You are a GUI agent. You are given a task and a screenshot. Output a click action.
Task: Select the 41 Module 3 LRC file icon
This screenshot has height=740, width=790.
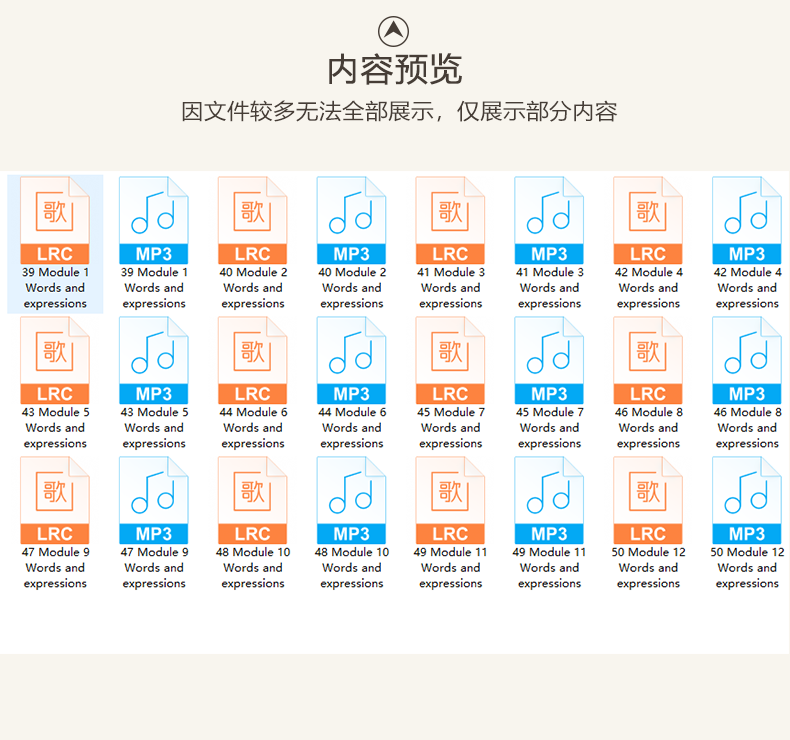tap(450, 220)
